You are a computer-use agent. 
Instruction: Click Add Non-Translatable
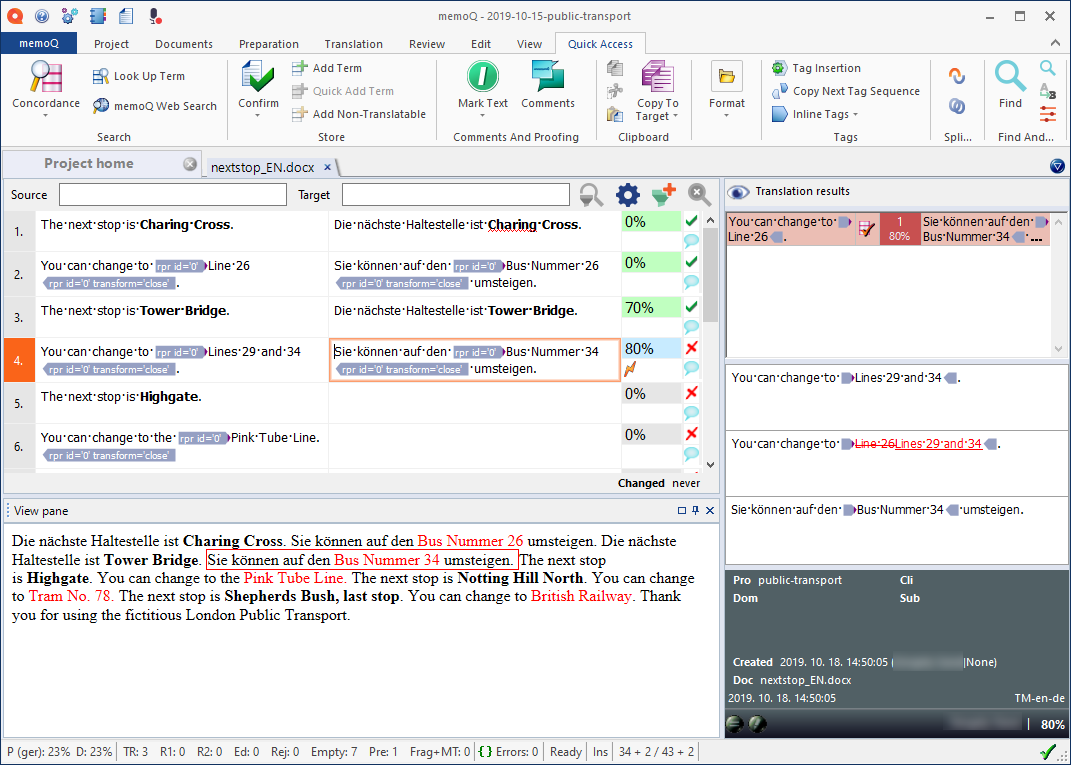359,114
